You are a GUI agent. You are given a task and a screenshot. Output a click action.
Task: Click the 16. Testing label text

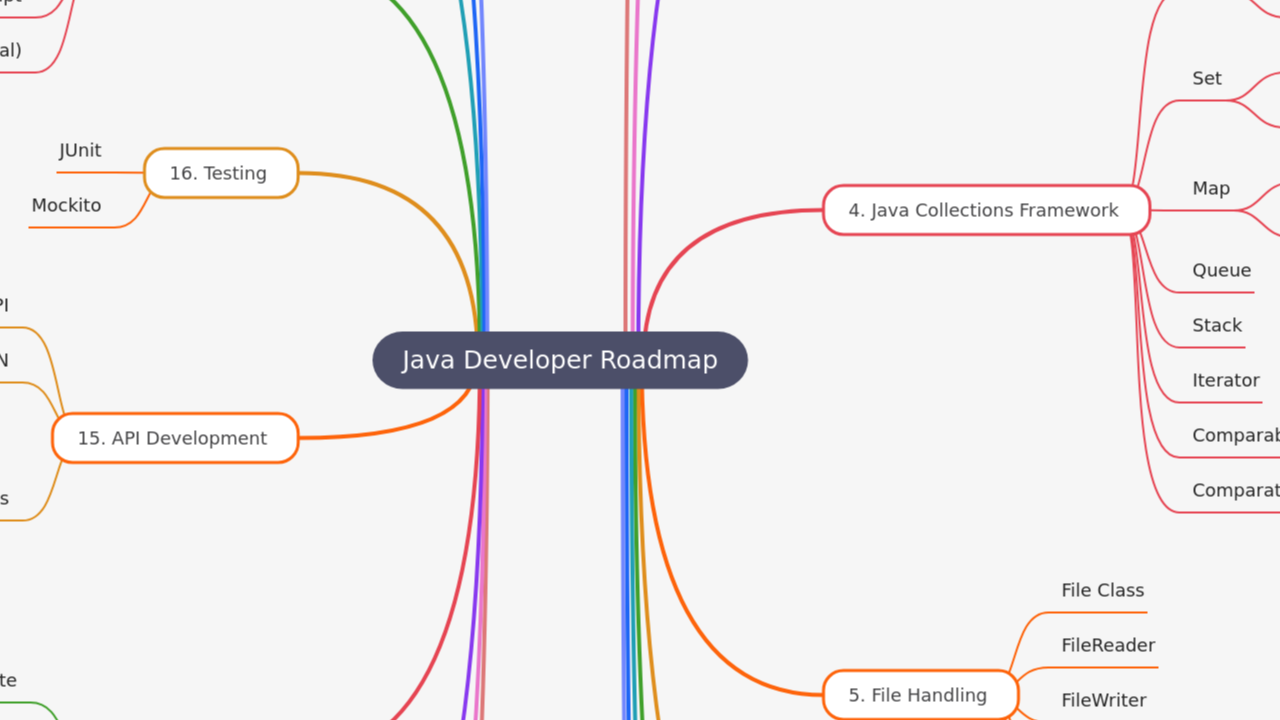pos(220,172)
